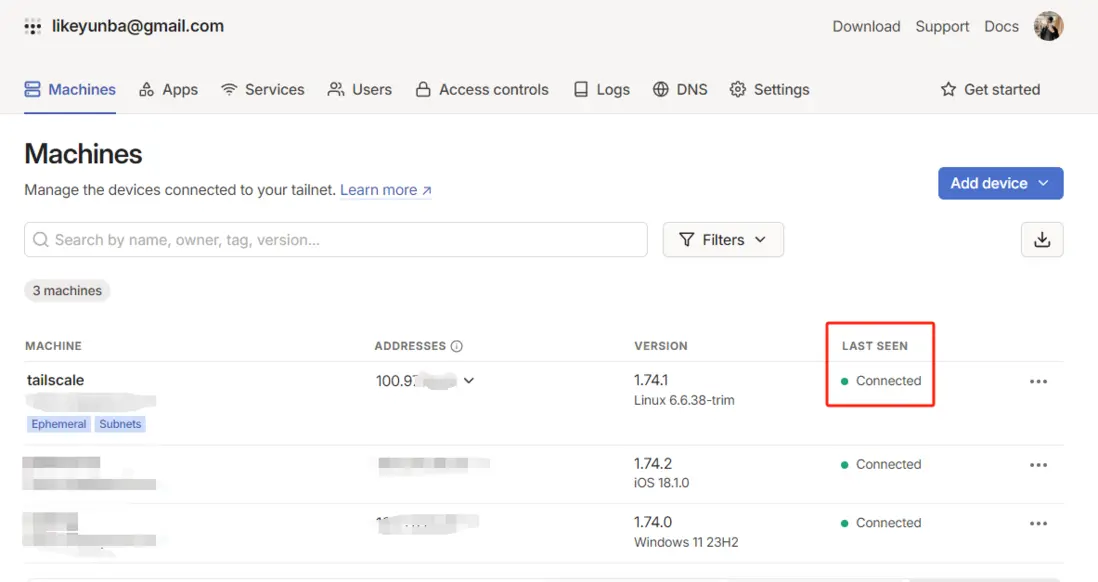Open the user avatar profile menu

click(x=1048, y=27)
